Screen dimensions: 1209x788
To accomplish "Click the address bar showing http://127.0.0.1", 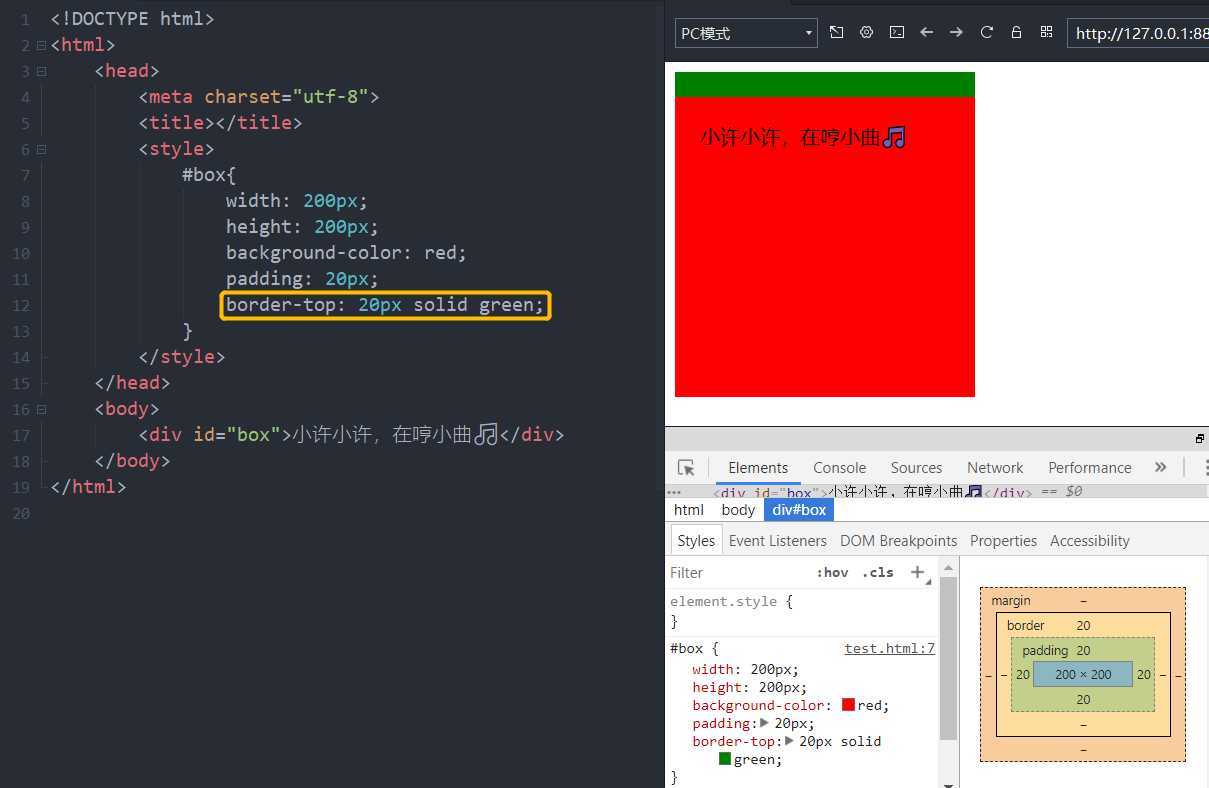I will click(x=1138, y=33).
